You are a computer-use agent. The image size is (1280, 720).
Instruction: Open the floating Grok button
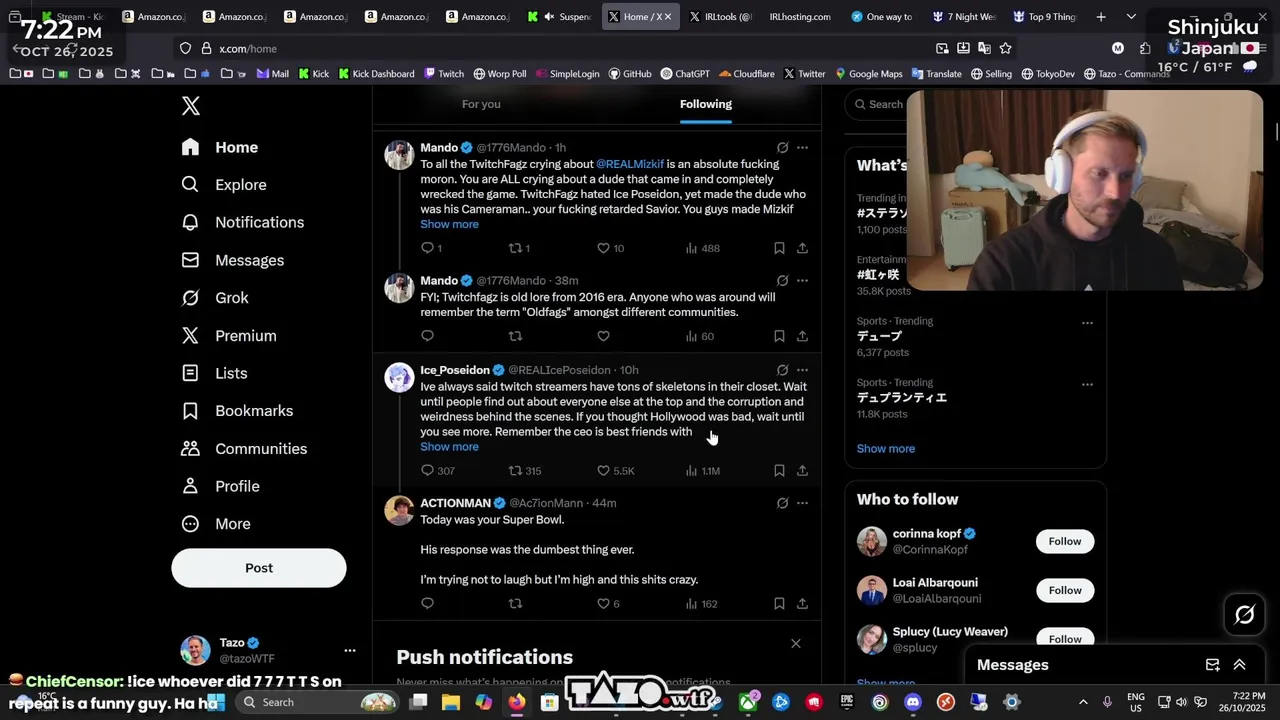point(1245,615)
